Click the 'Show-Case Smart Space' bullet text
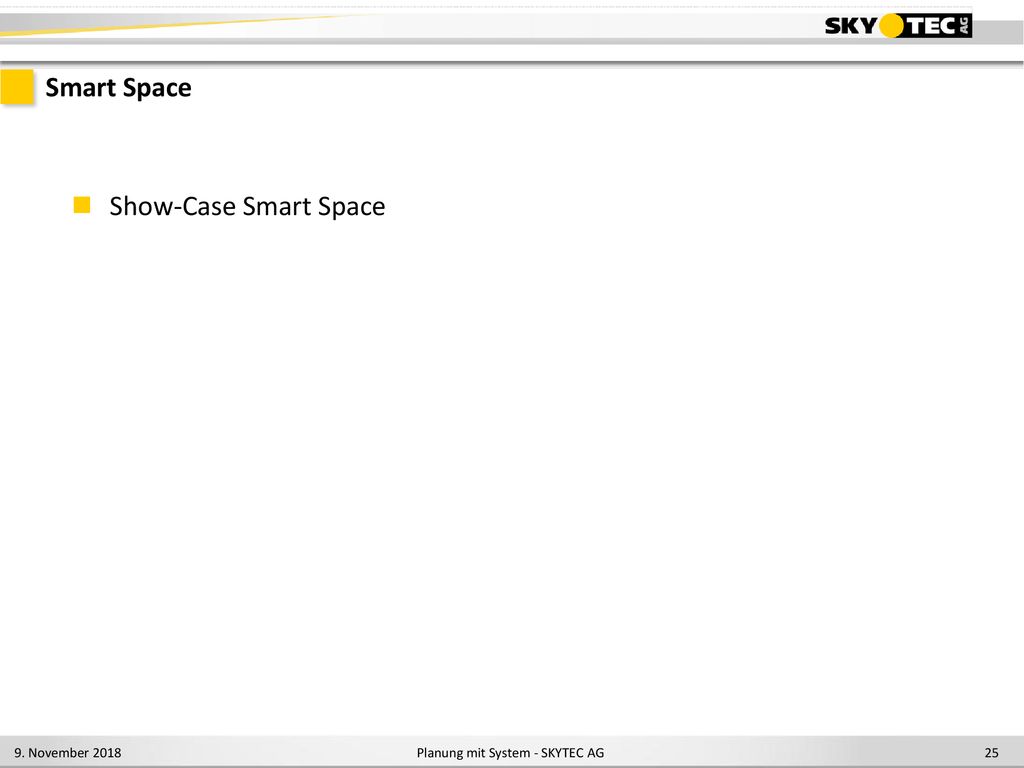 [x=247, y=206]
